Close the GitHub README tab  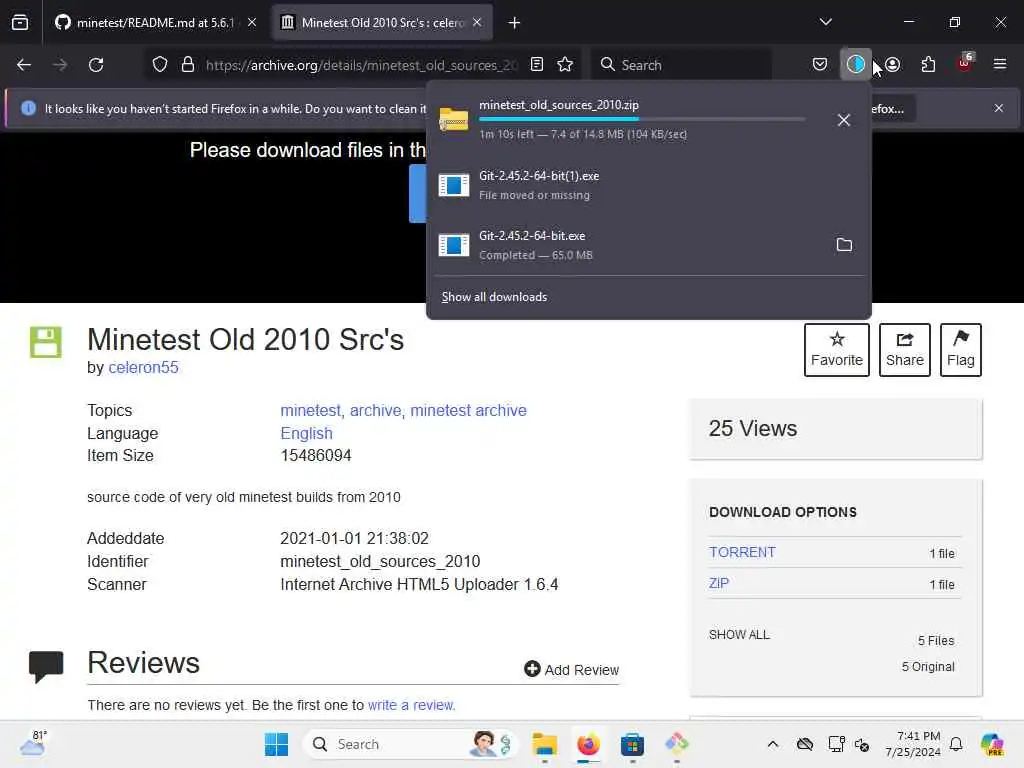tap(251, 23)
